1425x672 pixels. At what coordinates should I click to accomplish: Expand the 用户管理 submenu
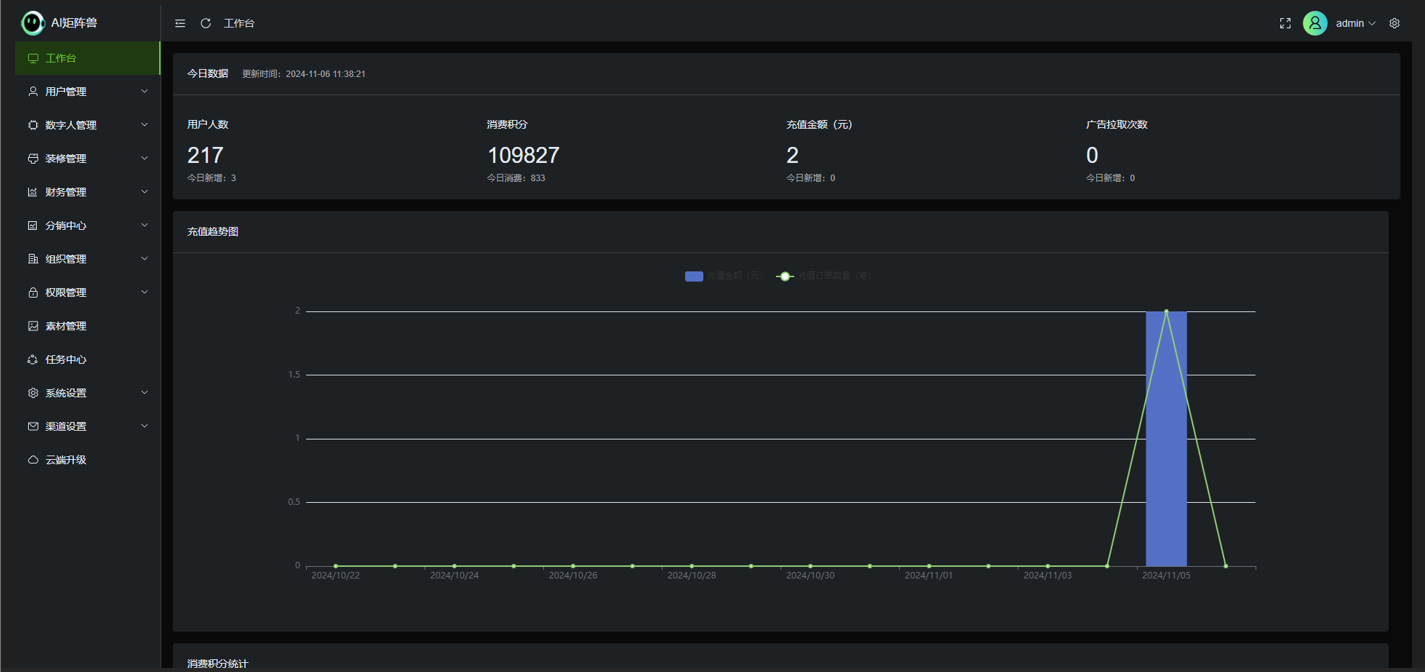87,92
